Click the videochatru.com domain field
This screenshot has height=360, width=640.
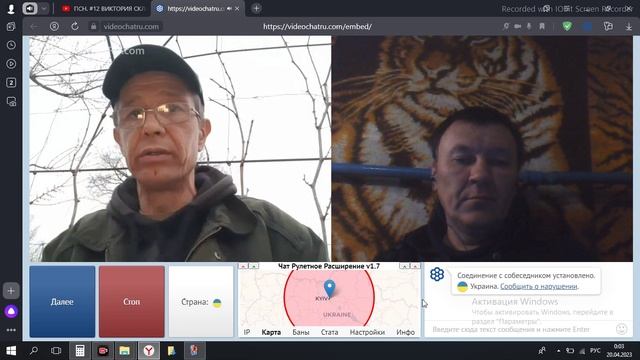click(131, 27)
